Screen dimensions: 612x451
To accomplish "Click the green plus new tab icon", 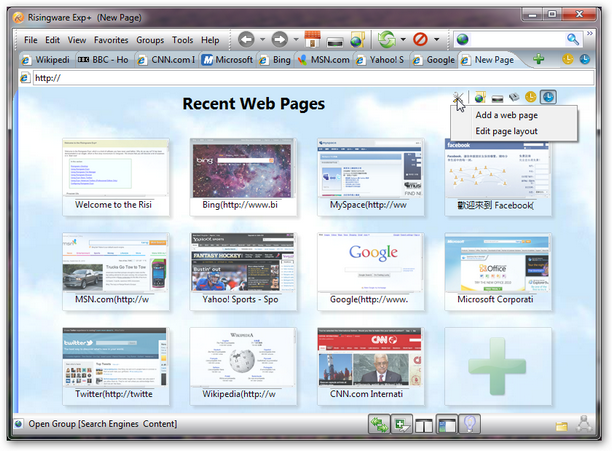I will coord(539,59).
